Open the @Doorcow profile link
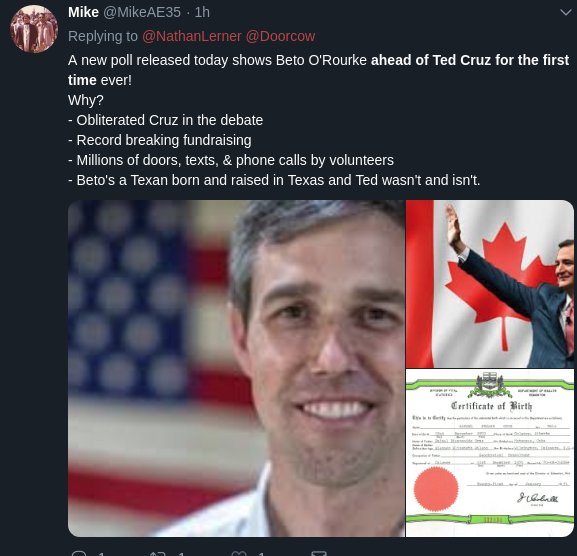The image size is (577, 556). [x=280, y=36]
